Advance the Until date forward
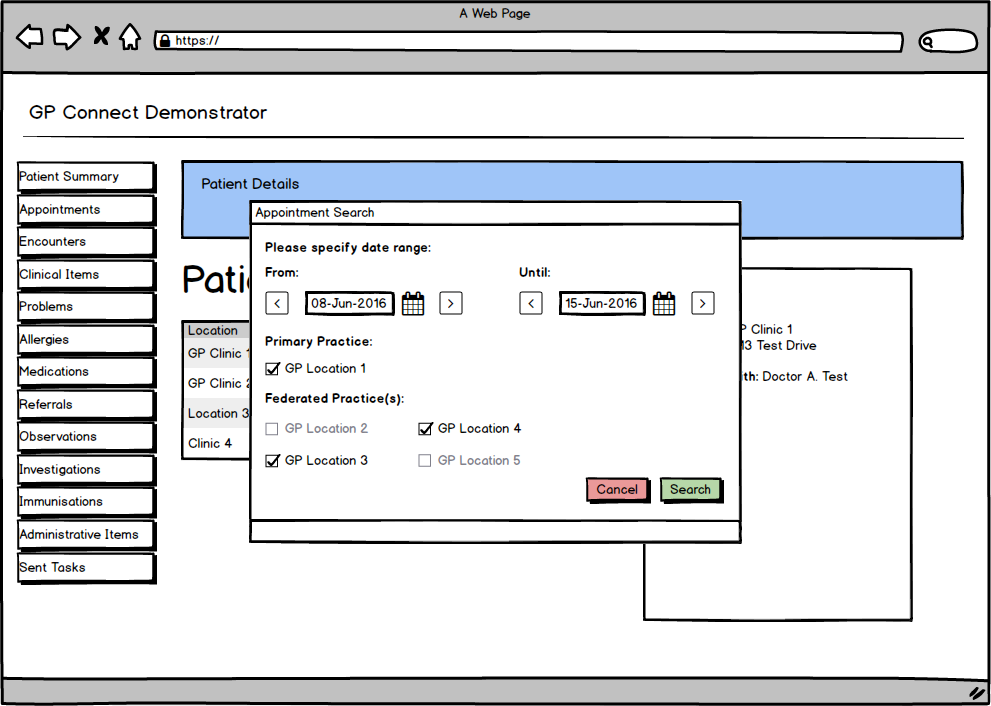The image size is (991, 706). pos(703,303)
